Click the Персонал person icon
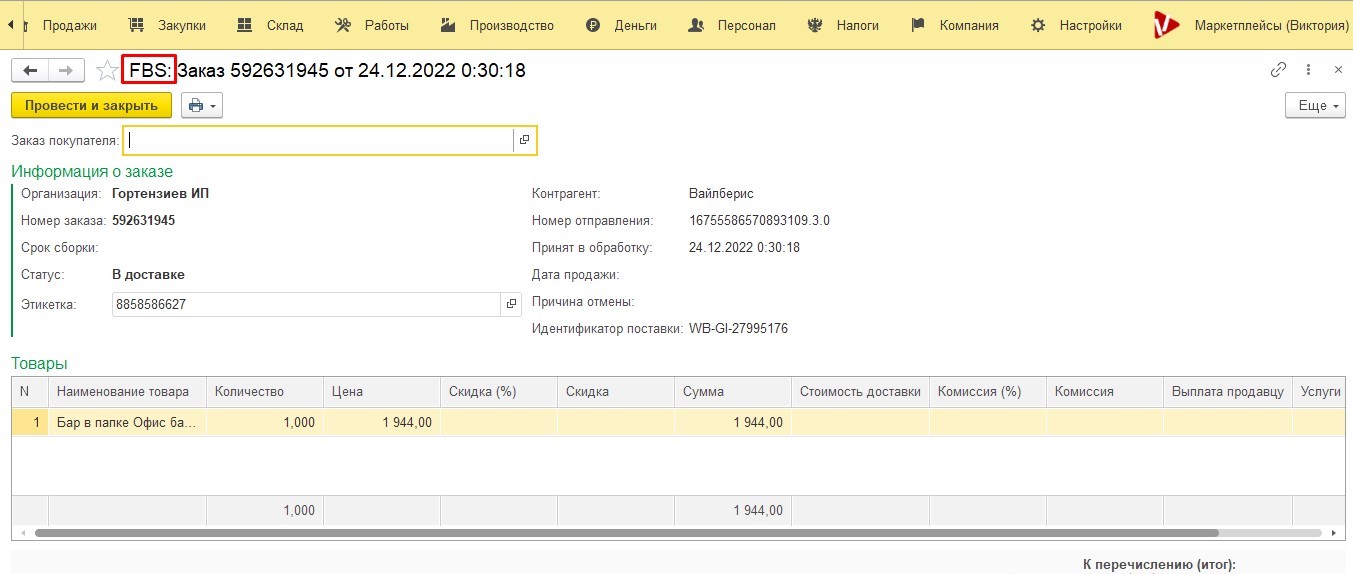The height and width of the screenshot is (574, 1353). pyautogui.click(x=696, y=25)
